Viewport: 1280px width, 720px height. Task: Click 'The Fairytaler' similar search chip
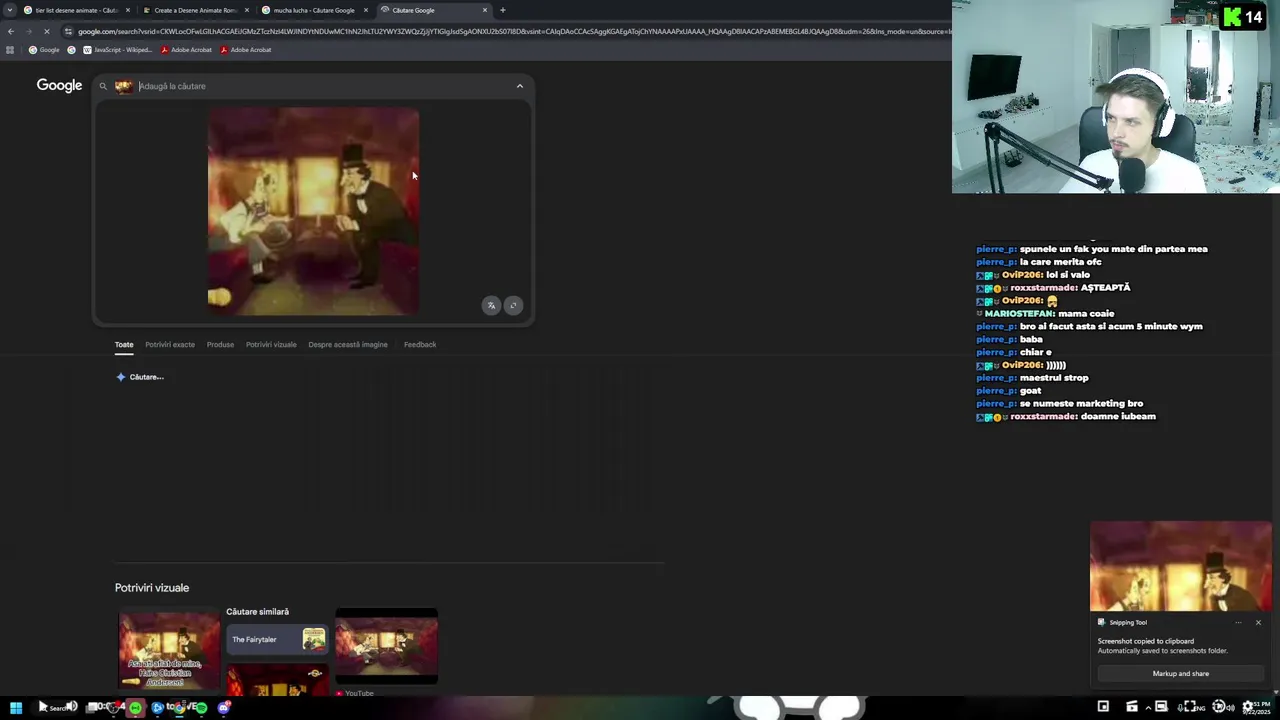[277, 639]
